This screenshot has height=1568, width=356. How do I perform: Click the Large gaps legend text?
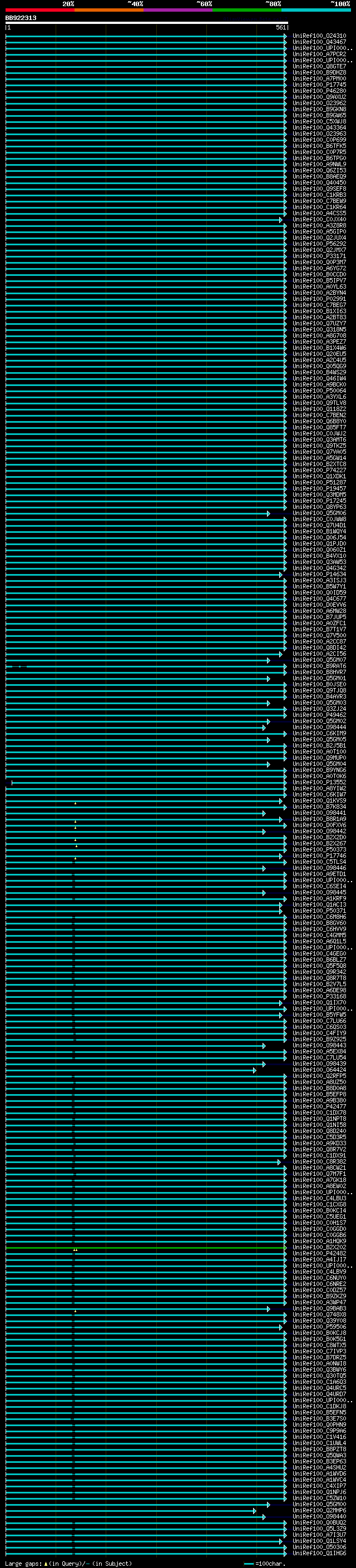pyautogui.click(x=67, y=1563)
